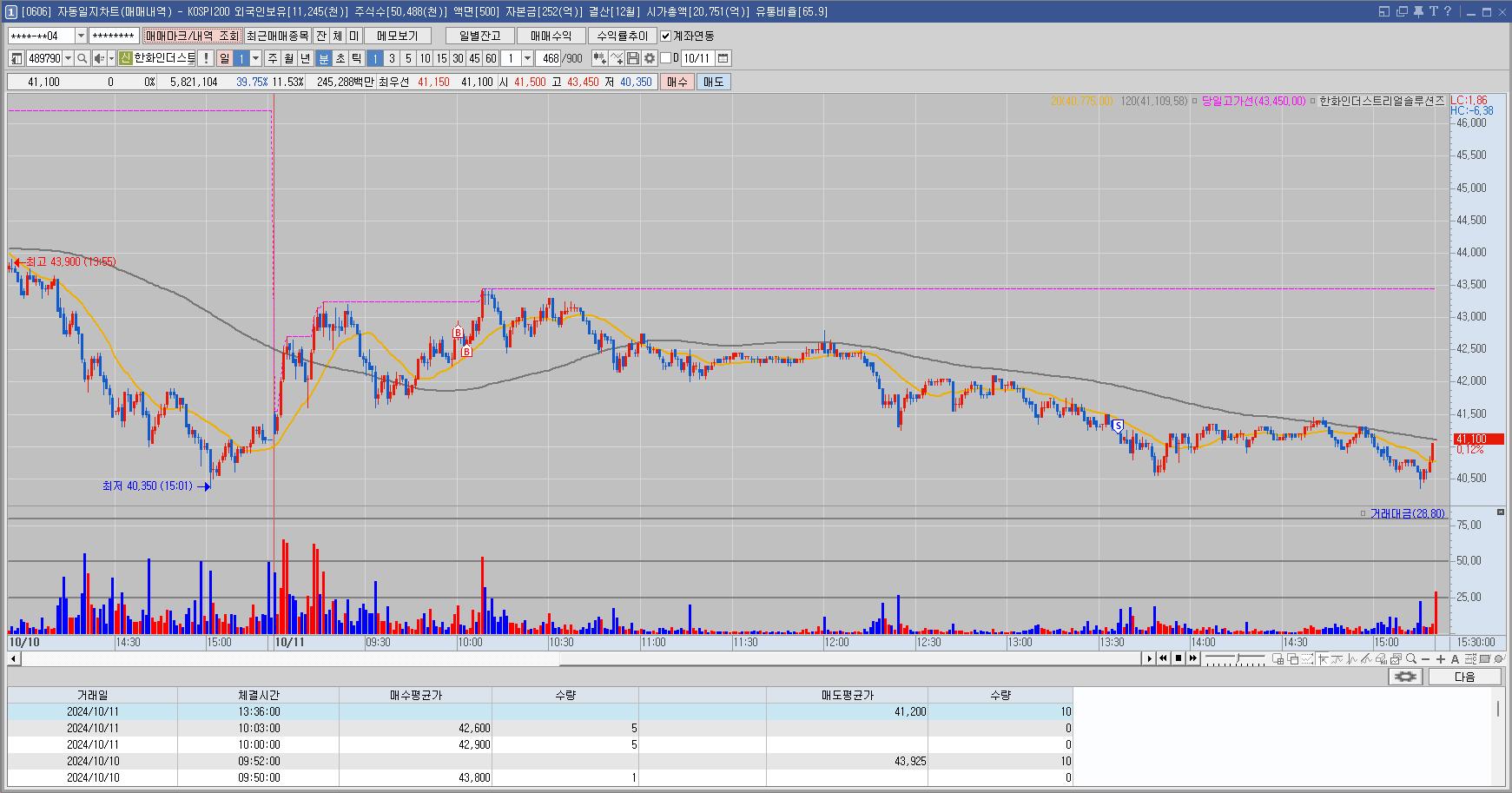Select the 30 minute interval tab
This screenshot has width=1512, height=793.
(458, 58)
